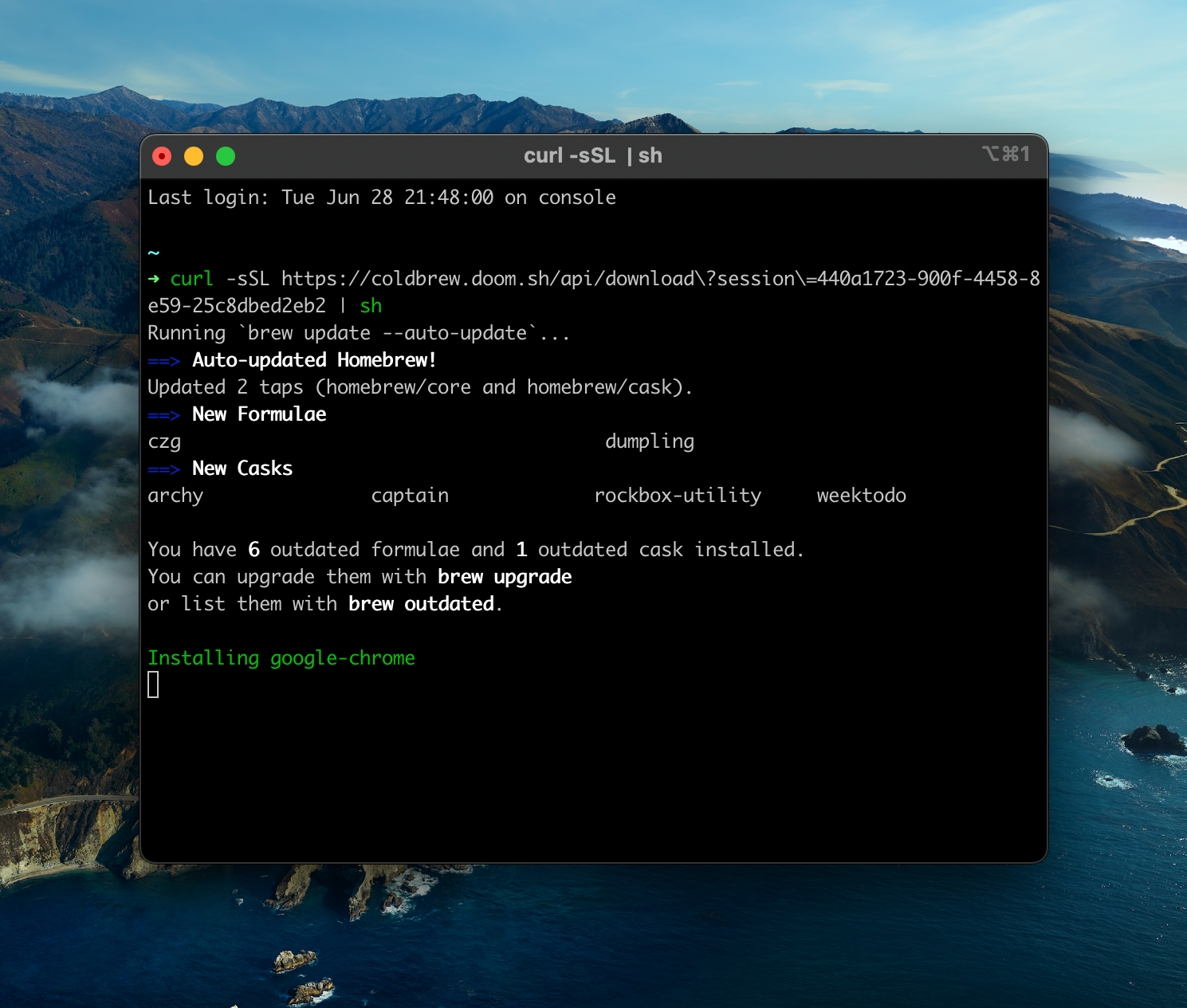Click the 'Running `brew update --auto-update`' line
This screenshot has width=1187, height=1008.
[359, 333]
